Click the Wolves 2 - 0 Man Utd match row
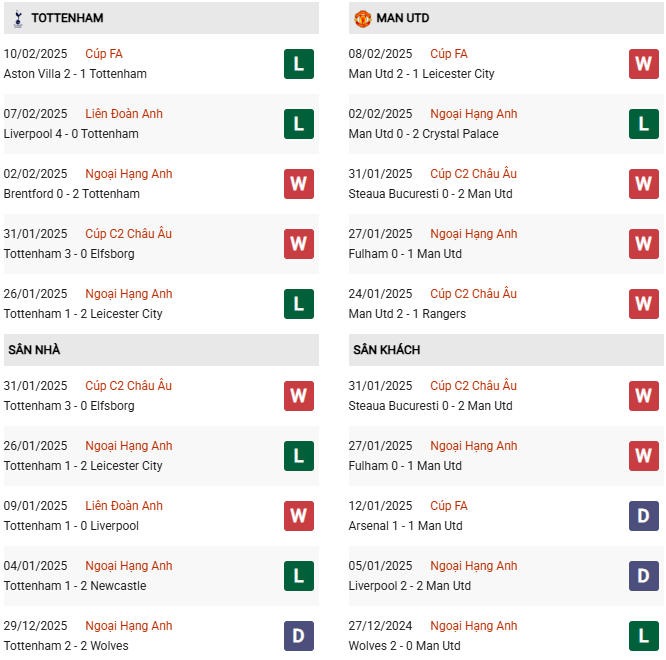The height and width of the screenshot is (660, 666). [405, 646]
